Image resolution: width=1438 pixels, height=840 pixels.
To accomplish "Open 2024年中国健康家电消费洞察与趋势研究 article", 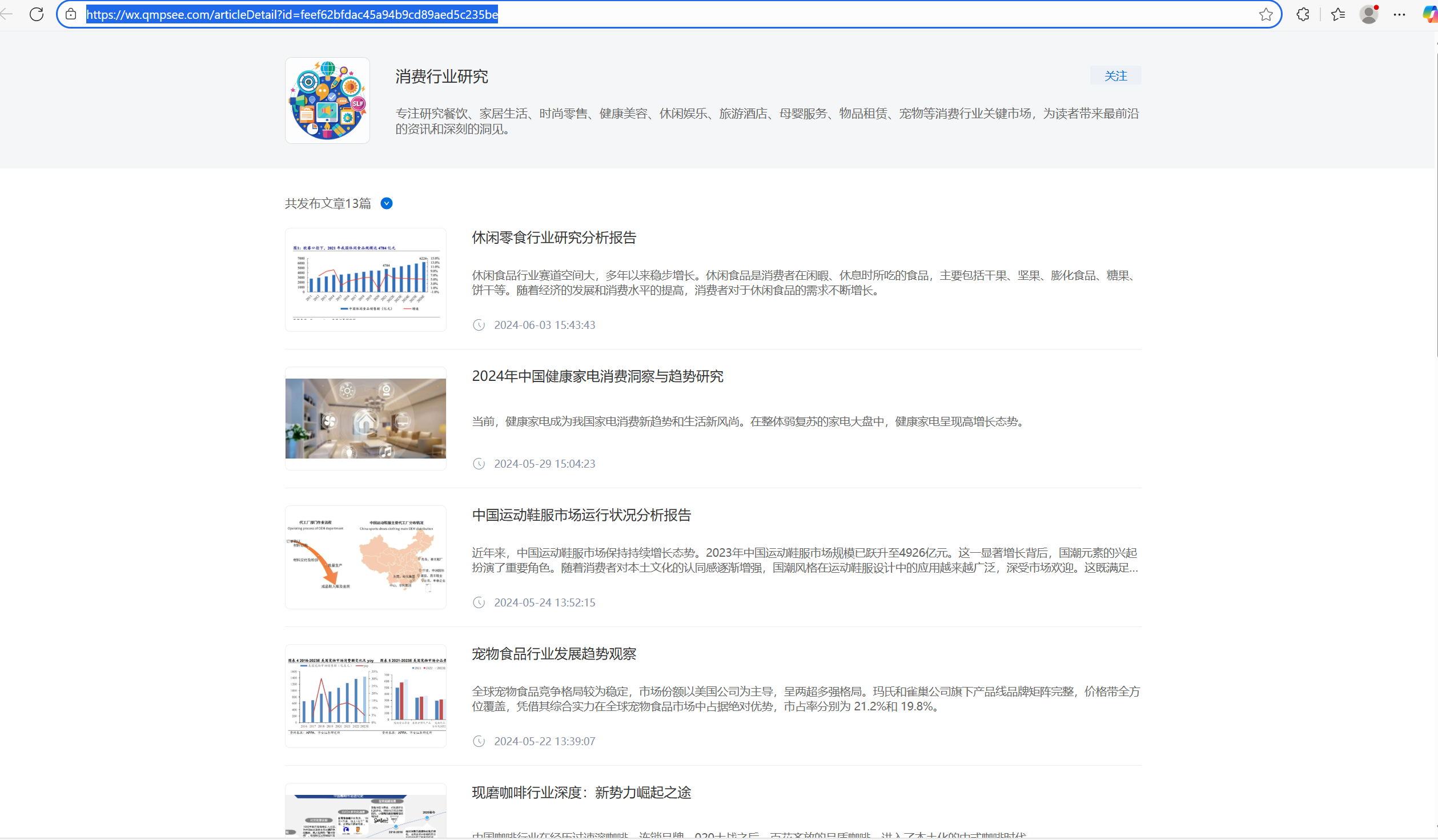I will (x=597, y=376).
